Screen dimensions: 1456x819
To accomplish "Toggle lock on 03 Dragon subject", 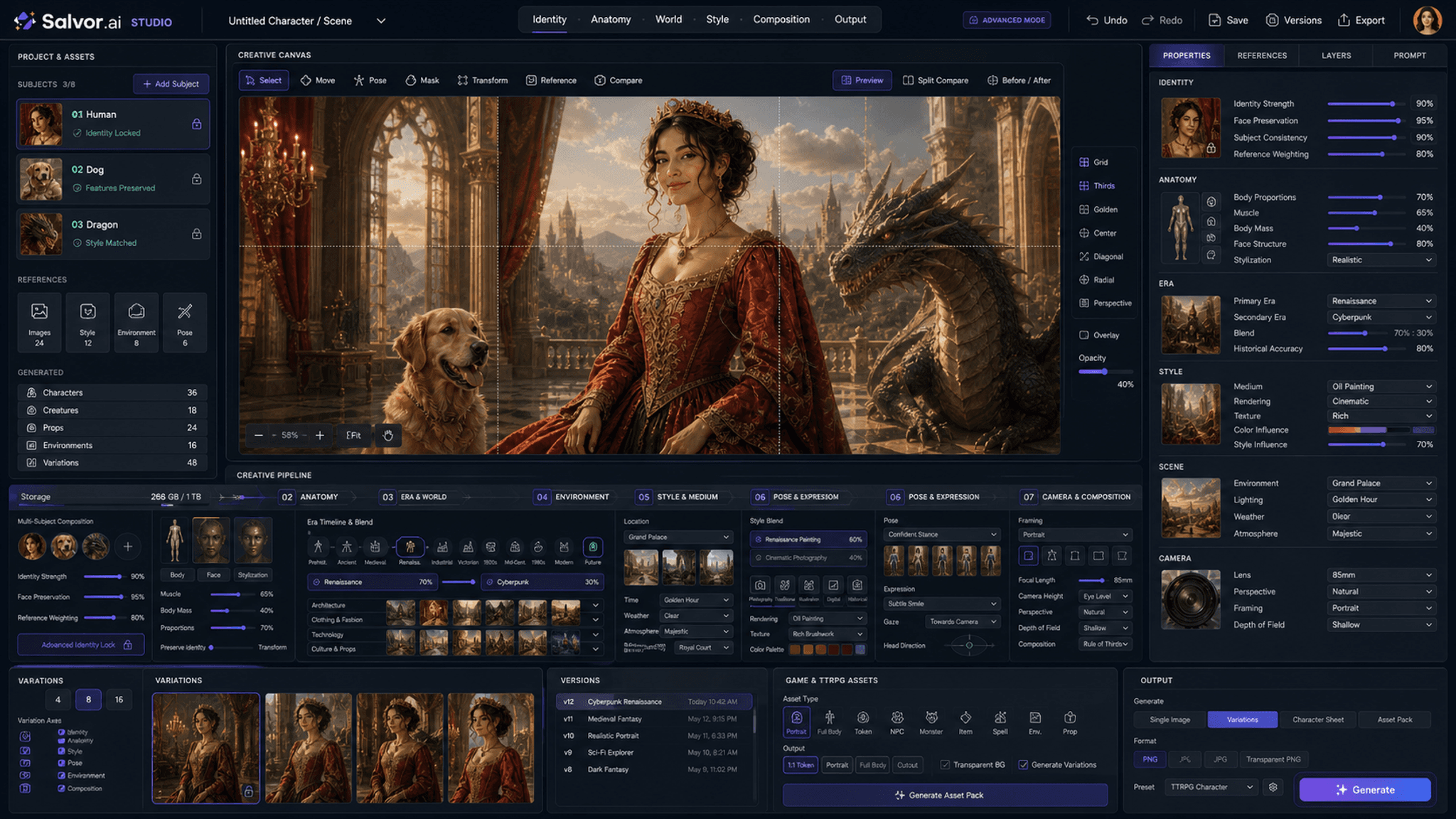I will [x=196, y=234].
